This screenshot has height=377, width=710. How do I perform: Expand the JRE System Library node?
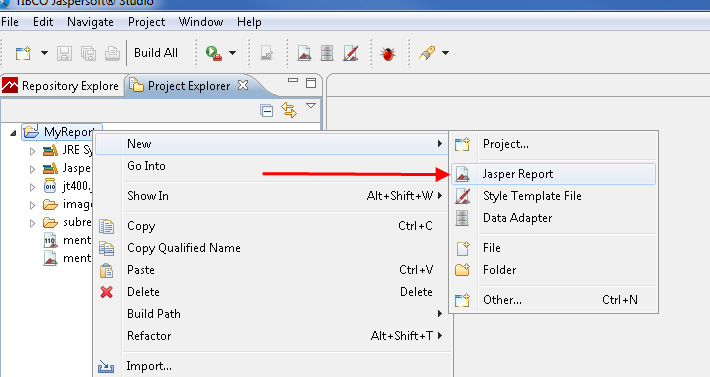(x=33, y=151)
